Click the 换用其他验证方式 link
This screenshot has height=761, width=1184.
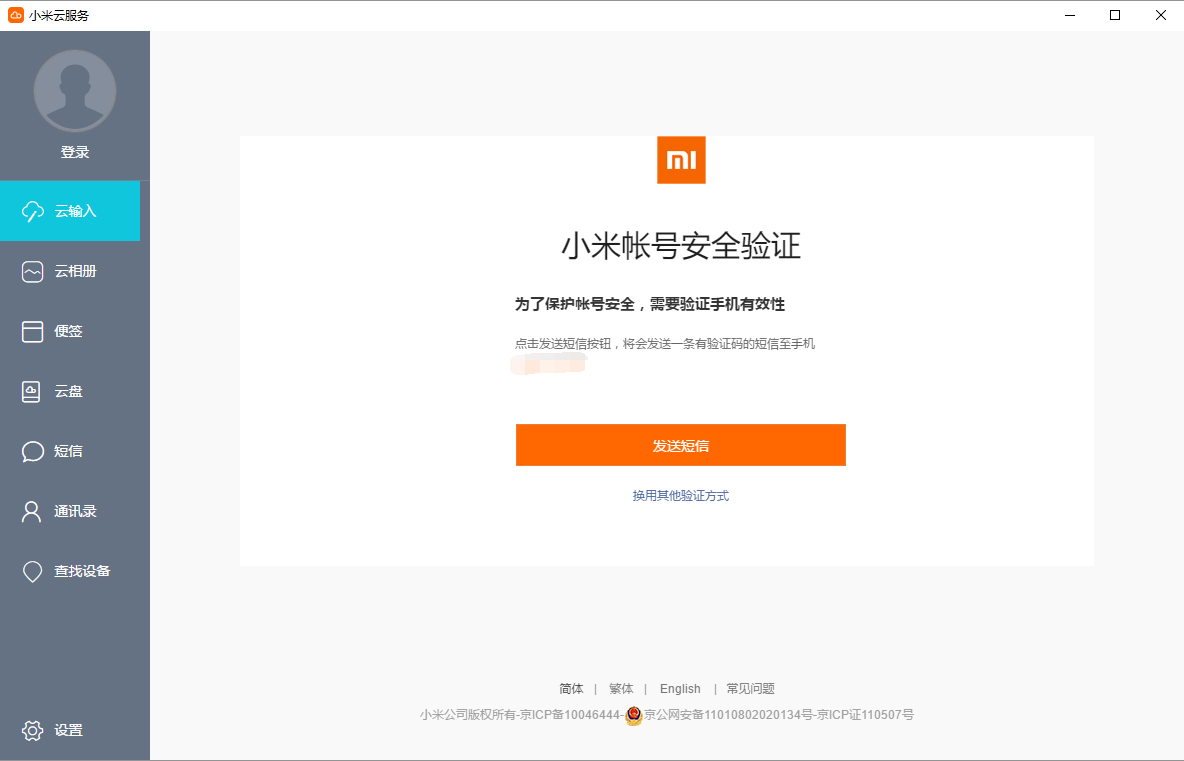click(x=680, y=496)
